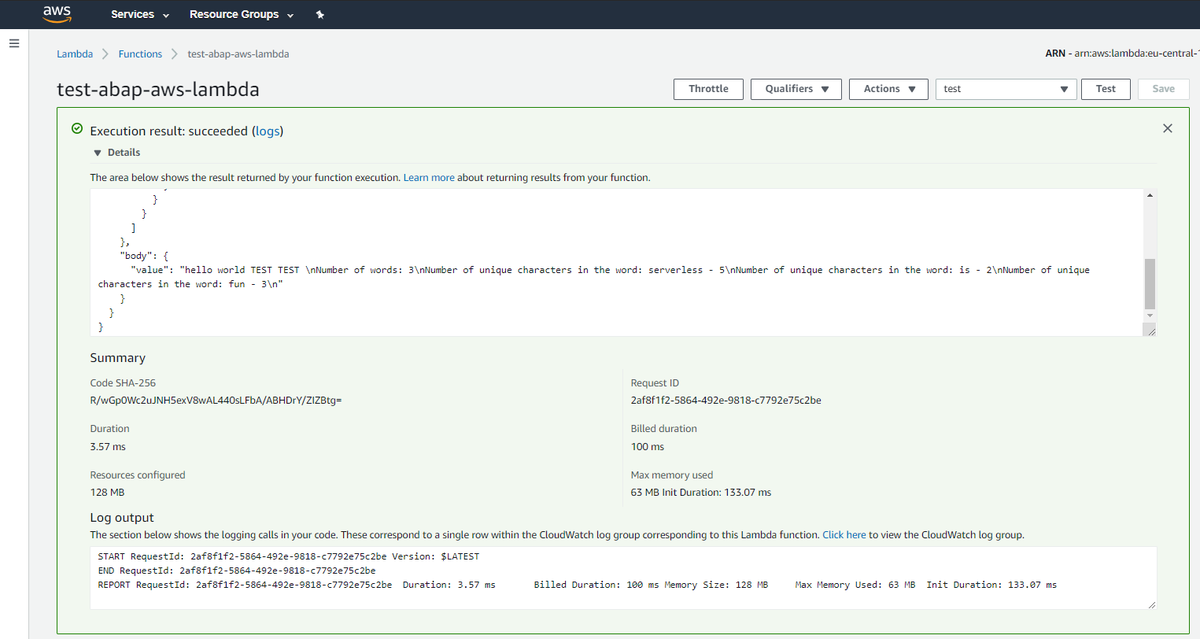Open the test event selector dropdown
This screenshot has width=1200, height=639.
click(1007, 89)
